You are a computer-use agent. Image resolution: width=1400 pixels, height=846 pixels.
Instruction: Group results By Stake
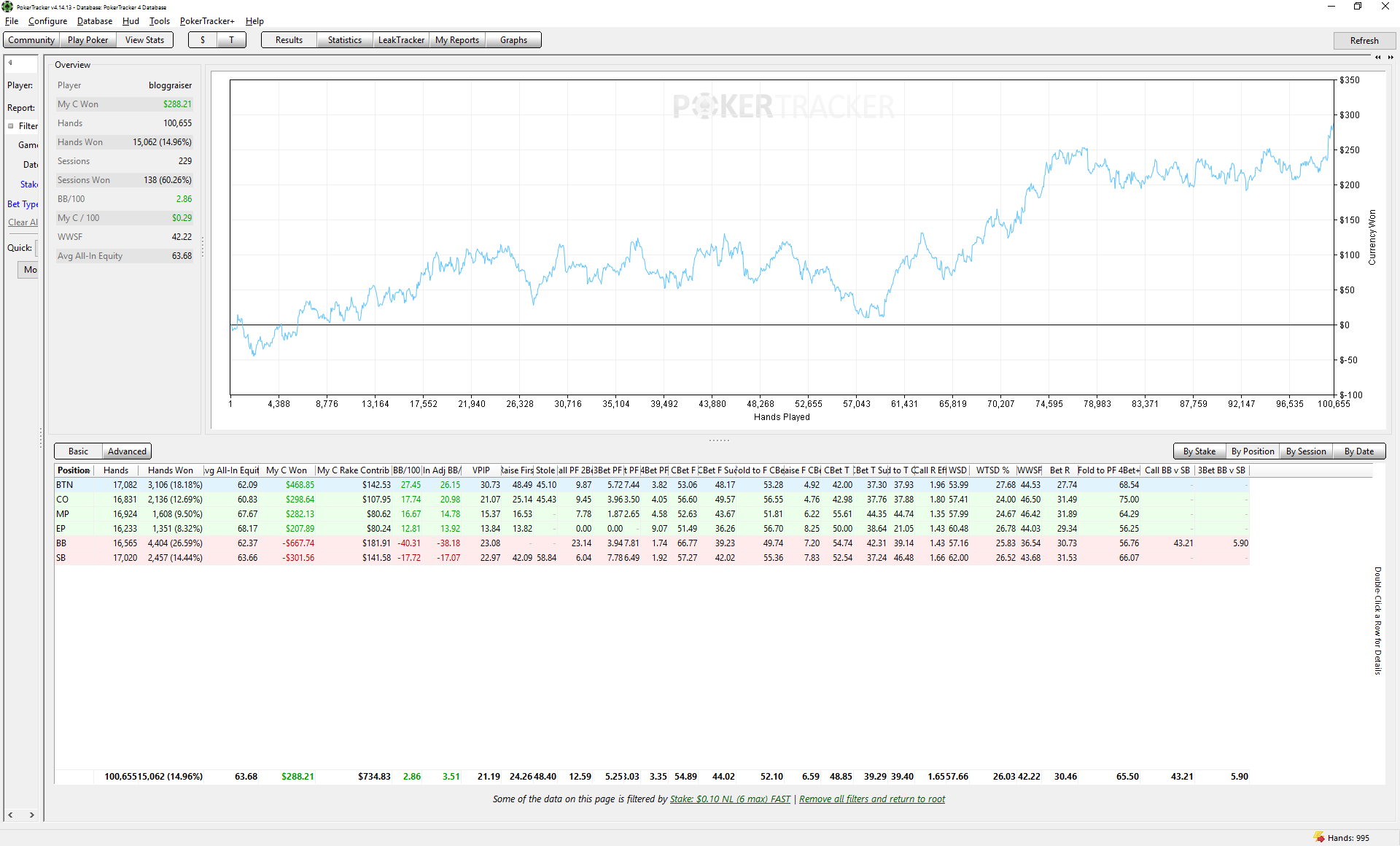[x=1199, y=451]
